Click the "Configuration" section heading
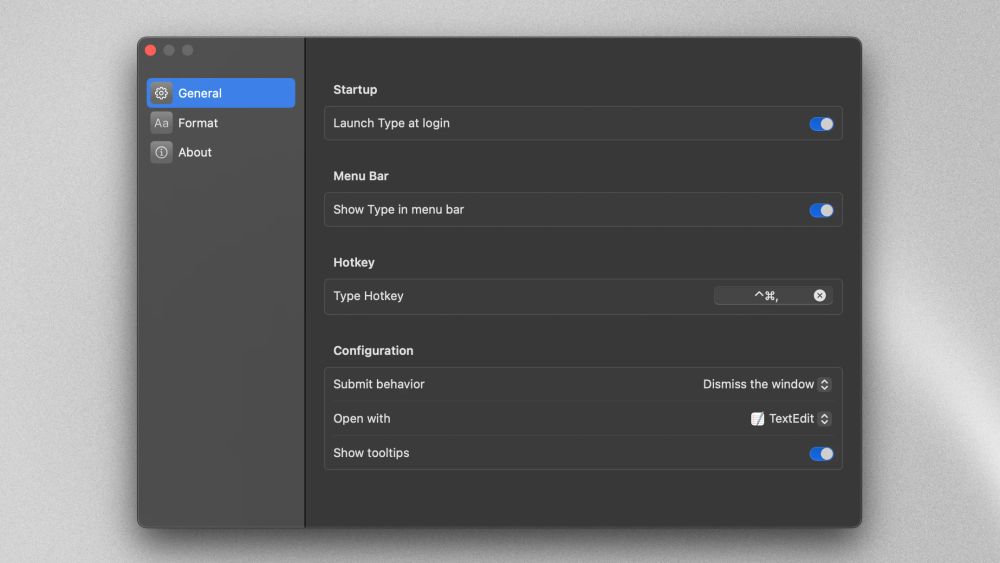 click(372, 351)
